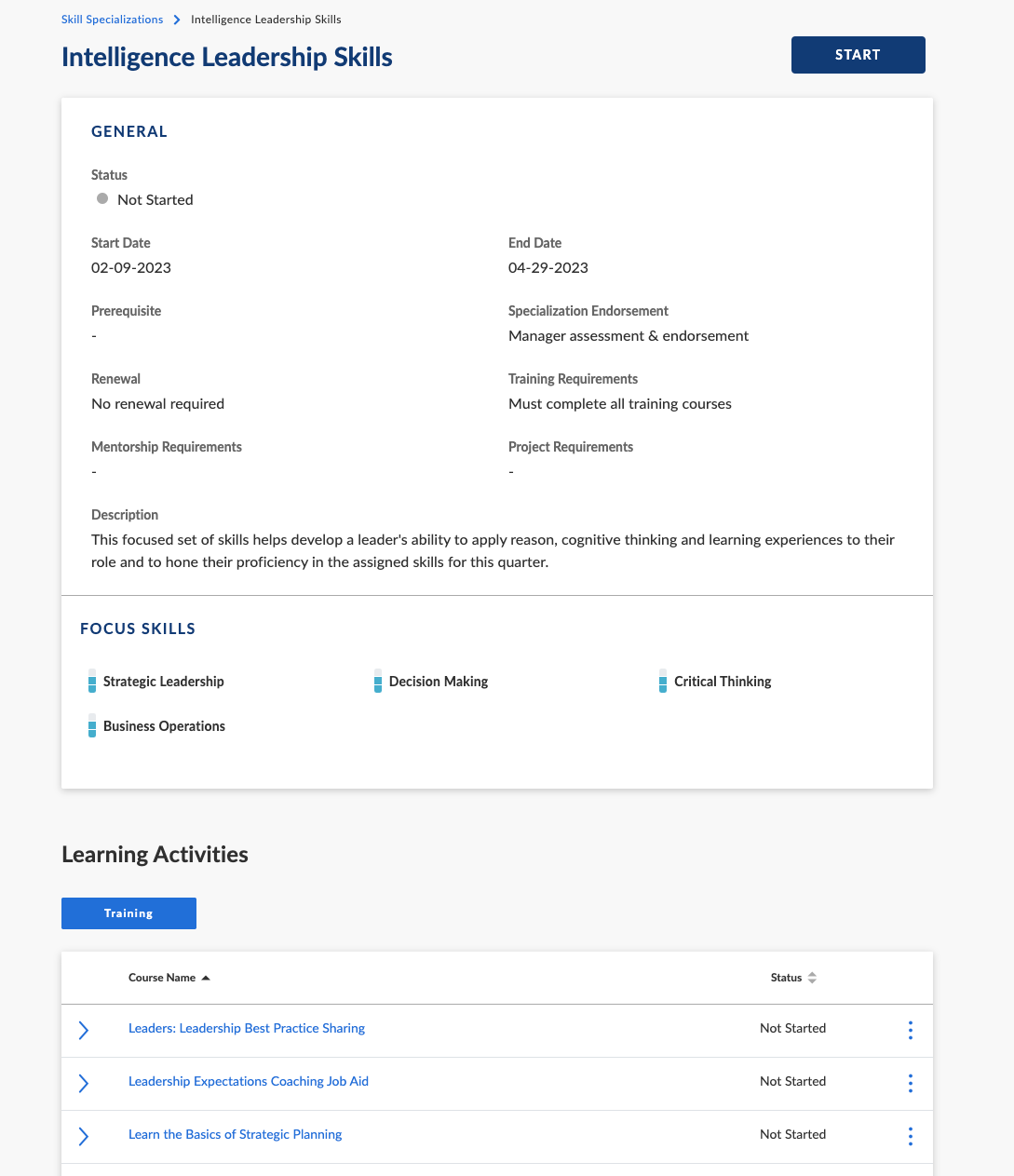Expand Leadership Expectations Coaching Job Aid row
The height and width of the screenshot is (1176, 1014).
[x=84, y=1083]
